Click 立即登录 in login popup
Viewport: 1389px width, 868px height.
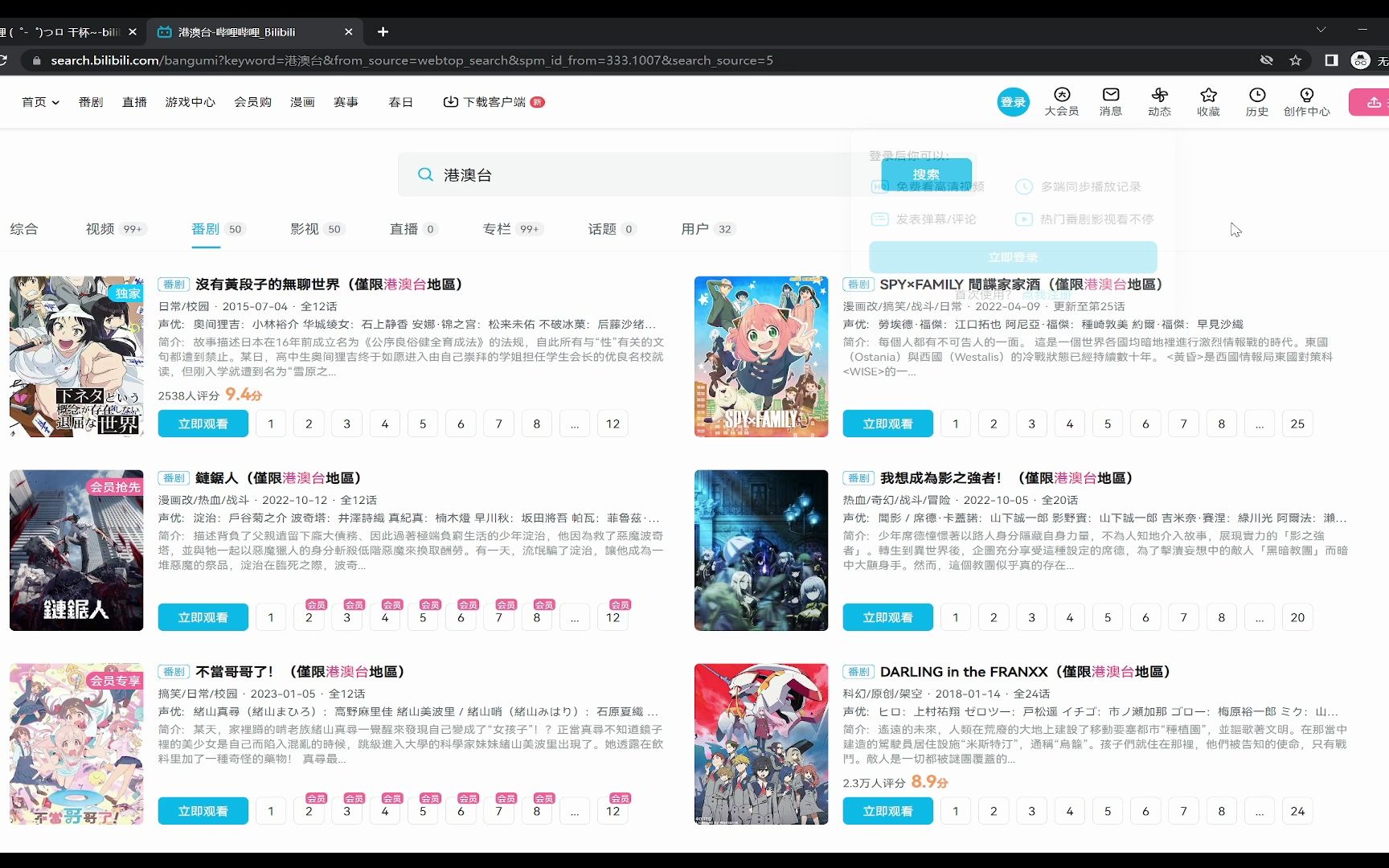coord(1013,257)
